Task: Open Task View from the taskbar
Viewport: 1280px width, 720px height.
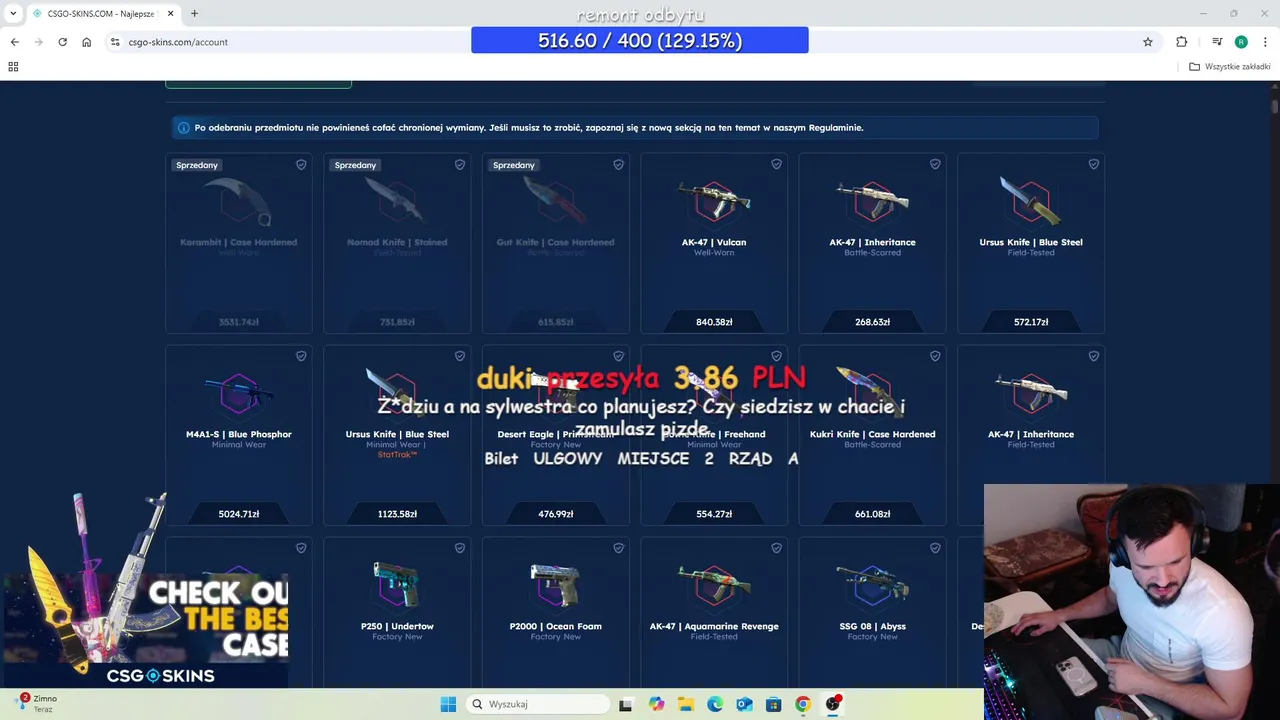Action: (626, 704)
